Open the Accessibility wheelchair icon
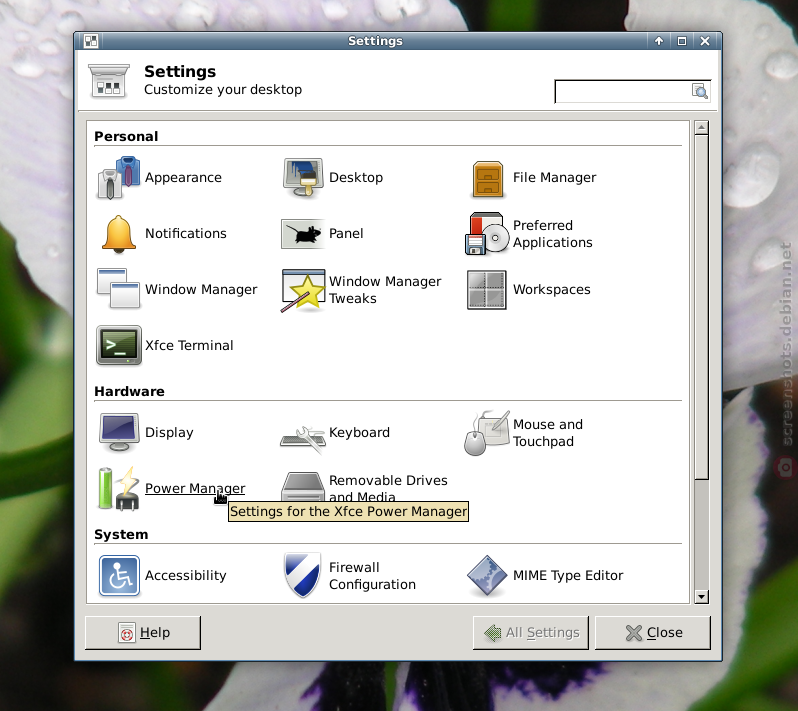The height and width of the screenshot is (711, 798). 119,576
